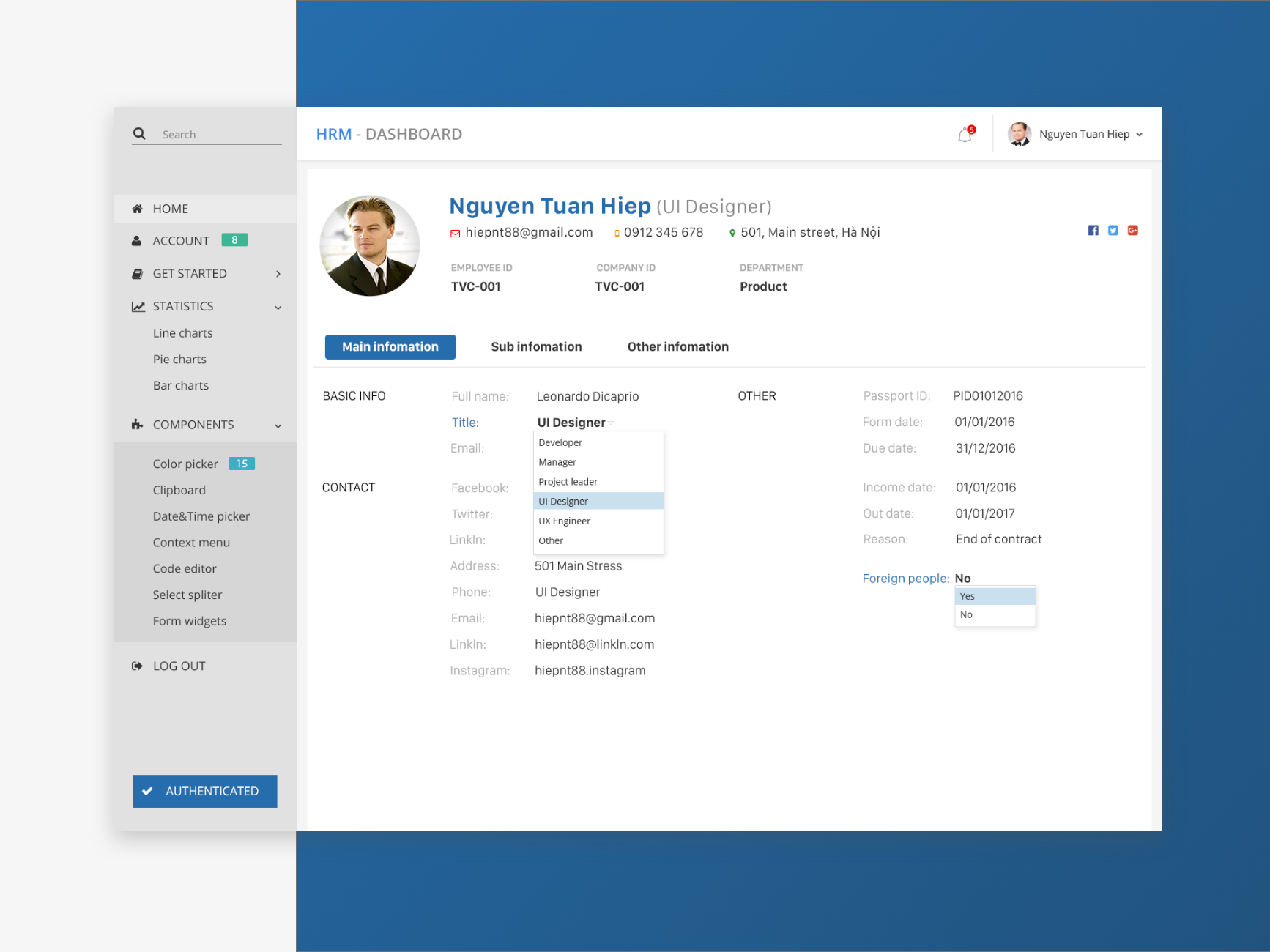Click the Color picker badge showing 15
Image resolution: width=1270 pixels, height=952 pixels.
[x=242, y=463]
